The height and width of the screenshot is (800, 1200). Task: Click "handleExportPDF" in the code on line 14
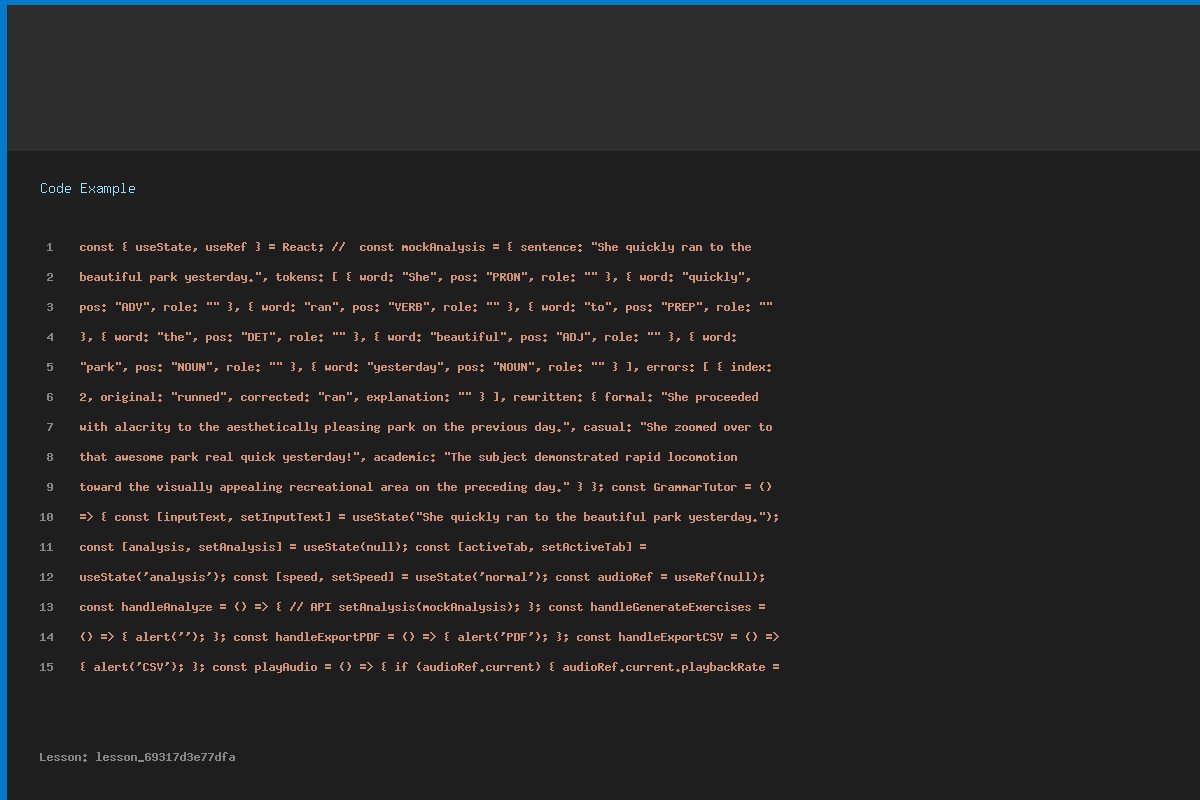328,637
